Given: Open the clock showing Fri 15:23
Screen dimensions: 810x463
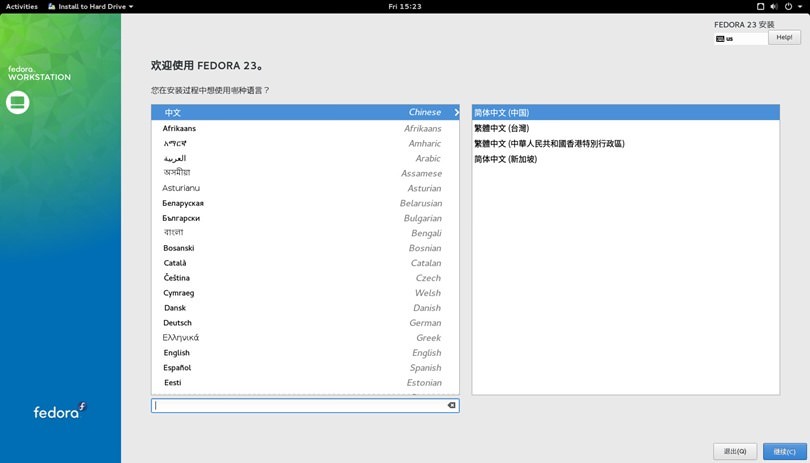Looking at the screenshot, I should [x=405, y=7].
